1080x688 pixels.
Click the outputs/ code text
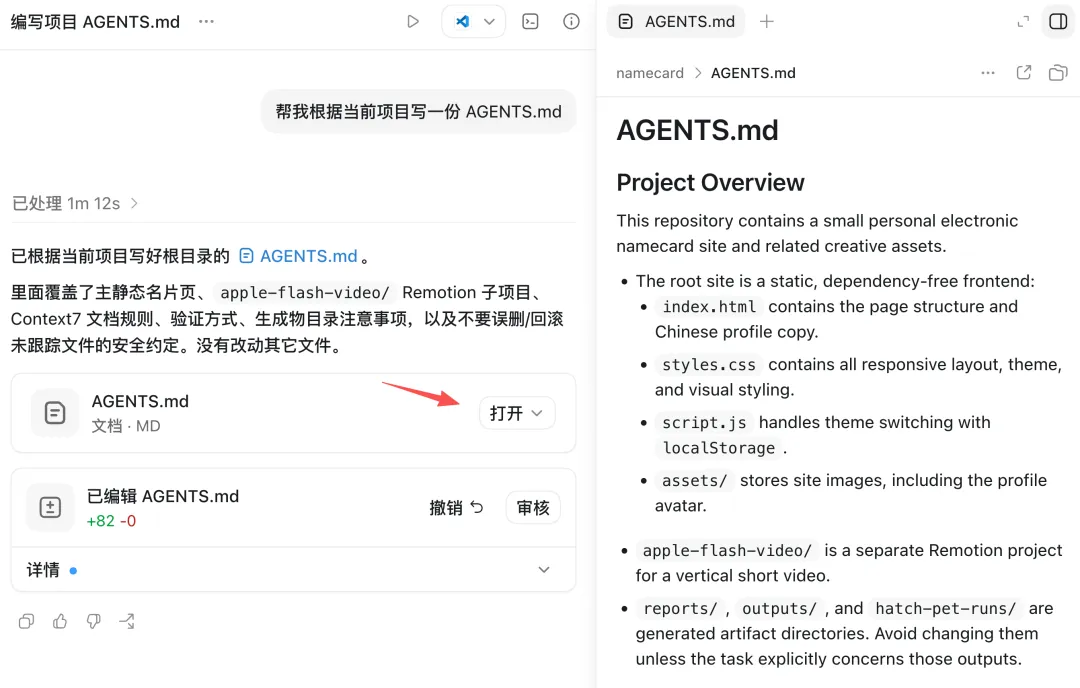click(779, 609)
